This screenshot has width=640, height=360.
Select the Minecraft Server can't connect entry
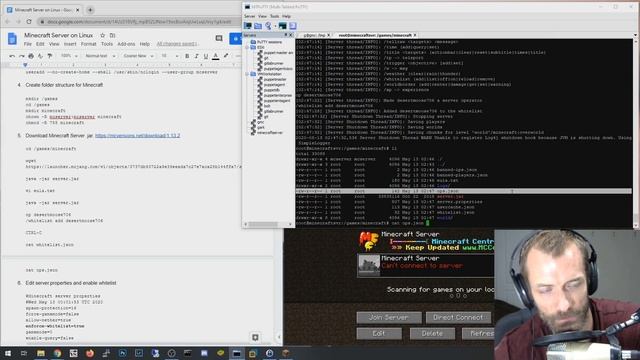(425, 265)
